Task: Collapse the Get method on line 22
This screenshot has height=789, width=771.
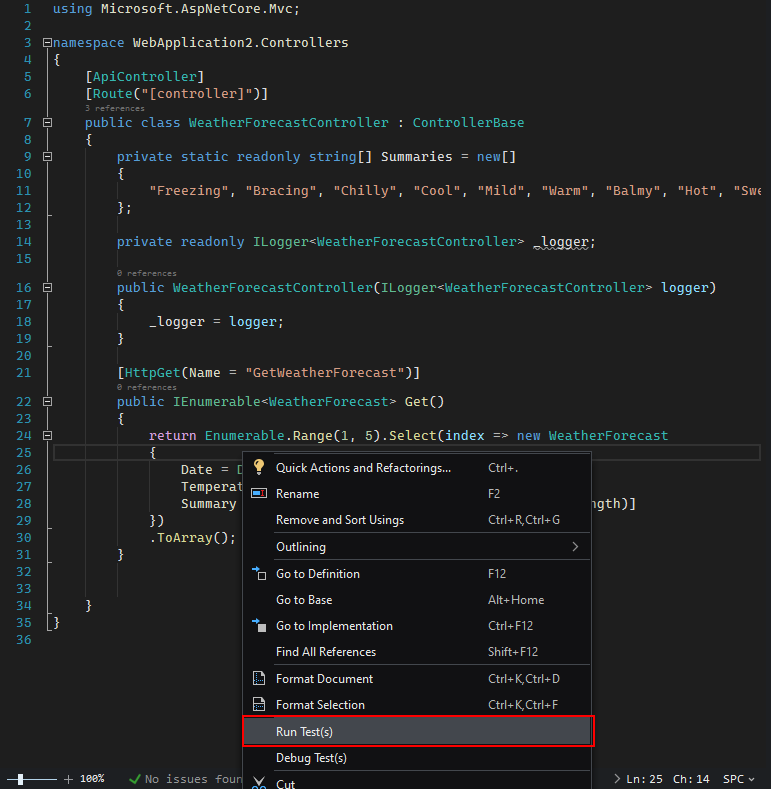Action: point(47,402)
